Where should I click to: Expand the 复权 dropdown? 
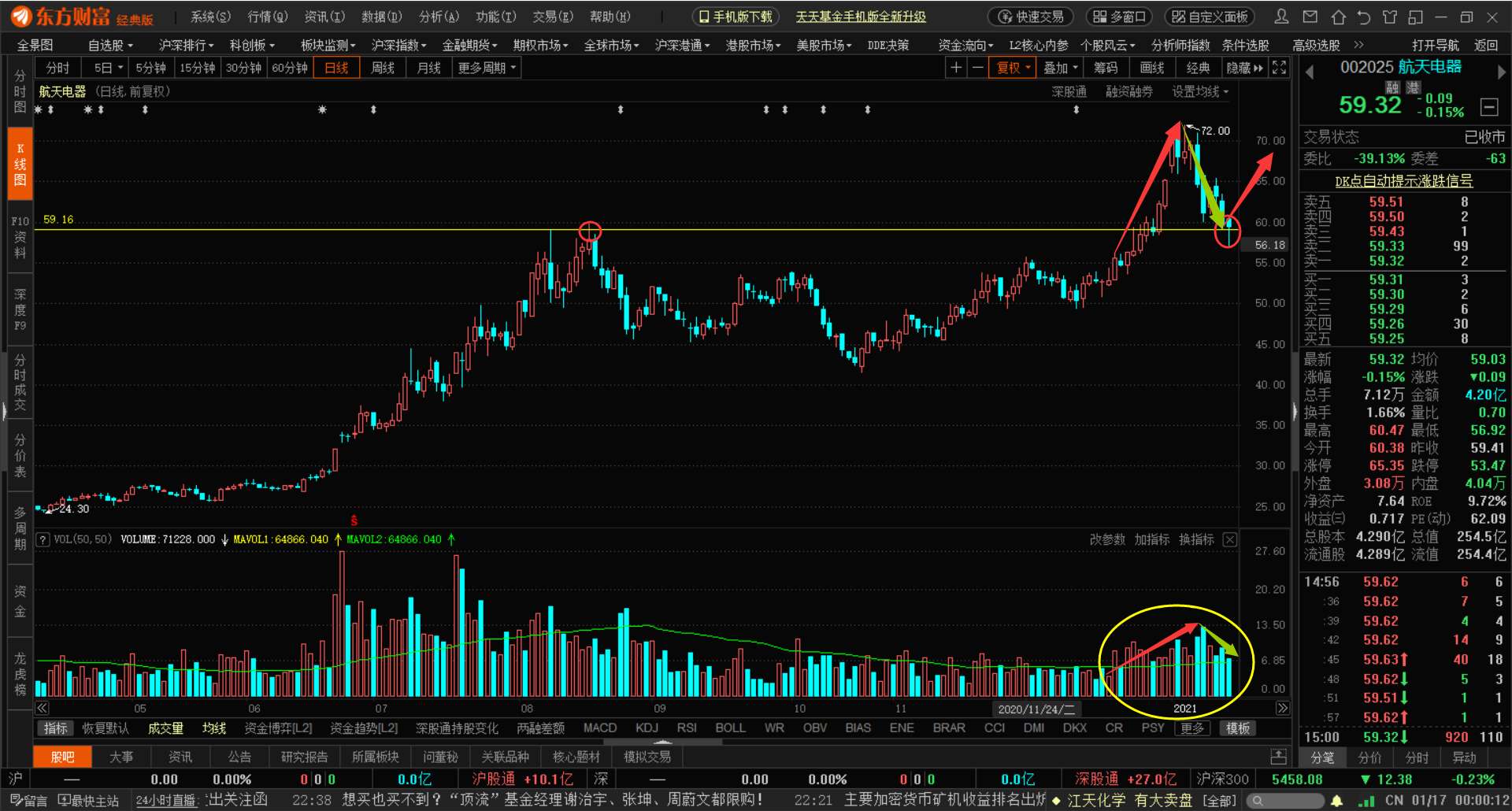[x=1013, y=68]
